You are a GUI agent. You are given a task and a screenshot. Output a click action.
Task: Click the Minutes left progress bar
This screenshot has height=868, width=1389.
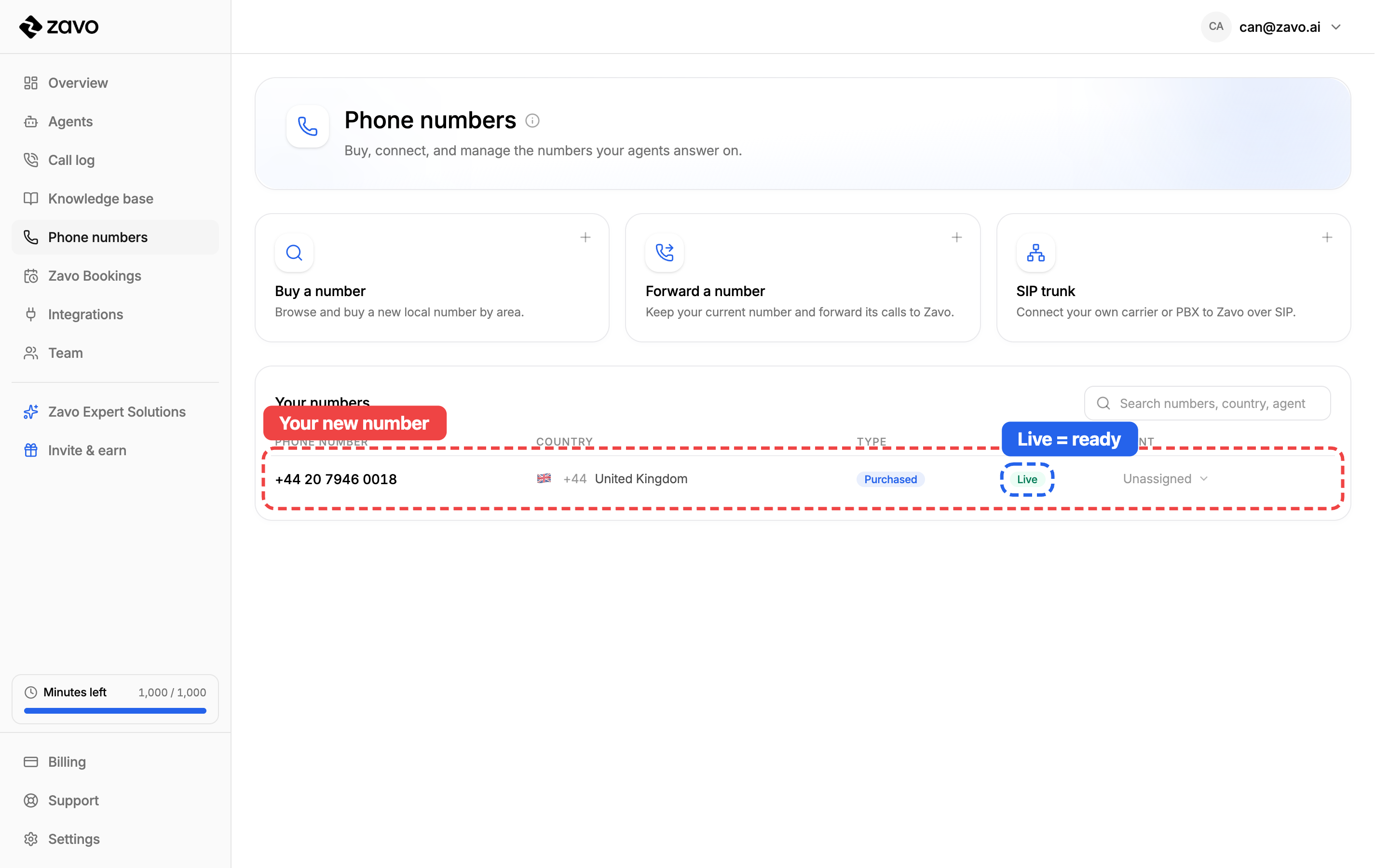(x=115, y=711)
